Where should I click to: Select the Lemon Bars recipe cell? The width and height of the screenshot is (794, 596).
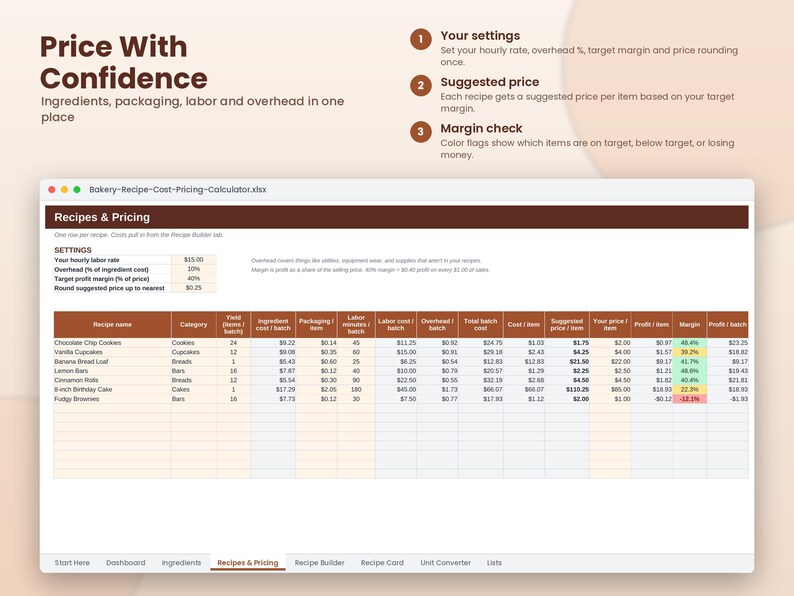112,371
